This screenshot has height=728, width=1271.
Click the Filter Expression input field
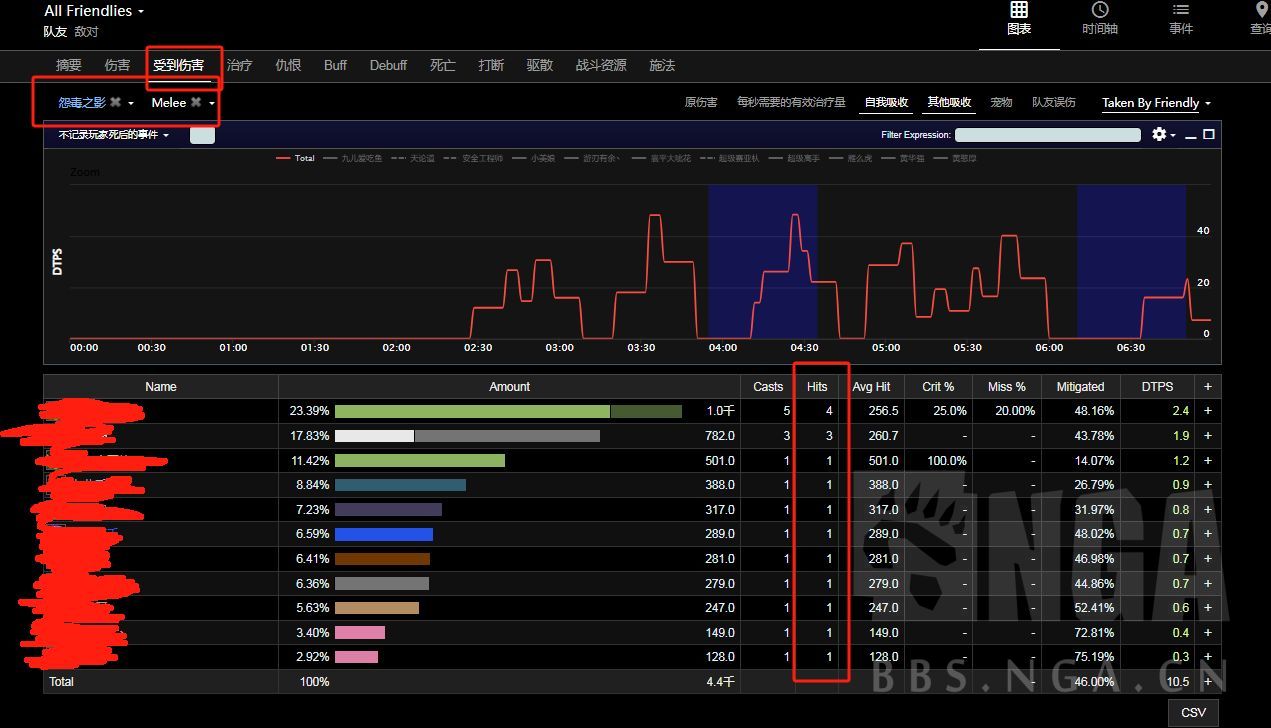[x=1047, y=135]
